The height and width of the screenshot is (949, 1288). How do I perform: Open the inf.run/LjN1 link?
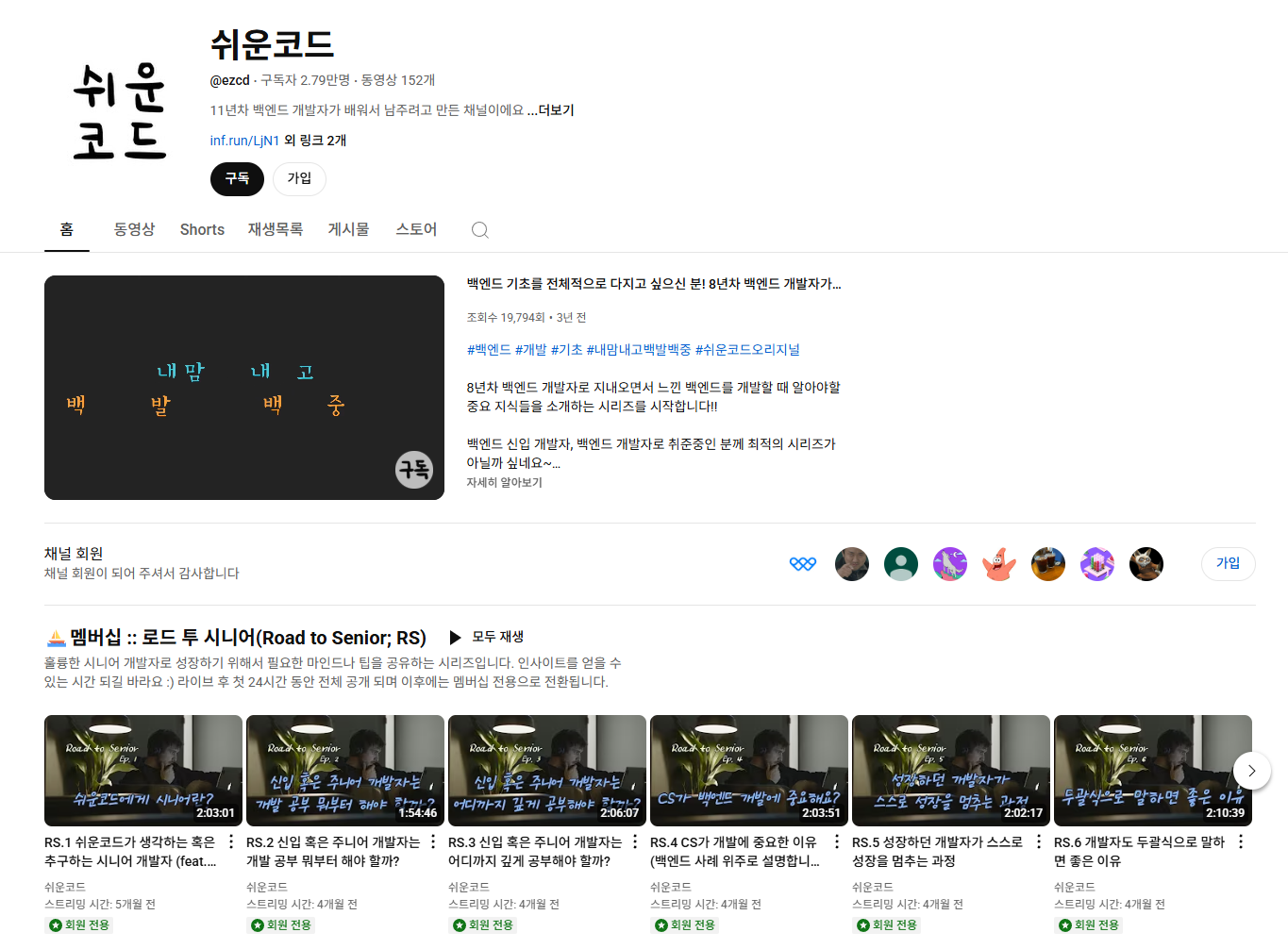(x=244, y=141)
